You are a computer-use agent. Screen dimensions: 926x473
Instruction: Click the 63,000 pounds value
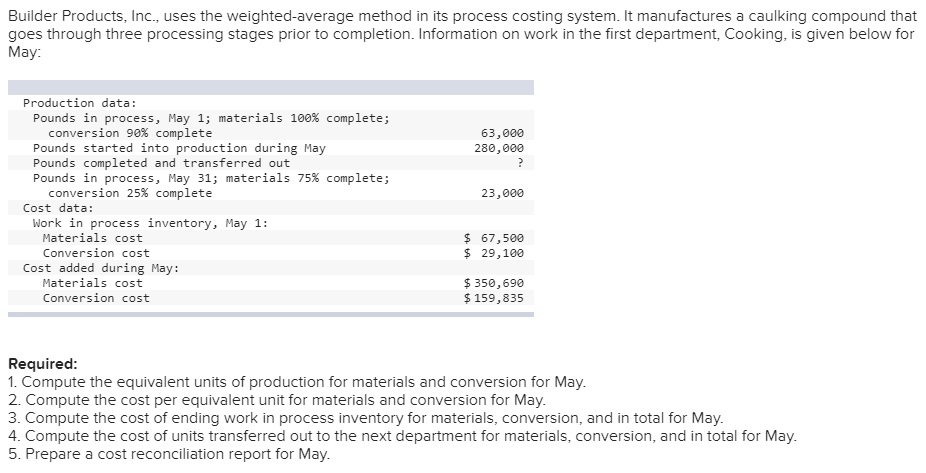click(x=503, y=133)
